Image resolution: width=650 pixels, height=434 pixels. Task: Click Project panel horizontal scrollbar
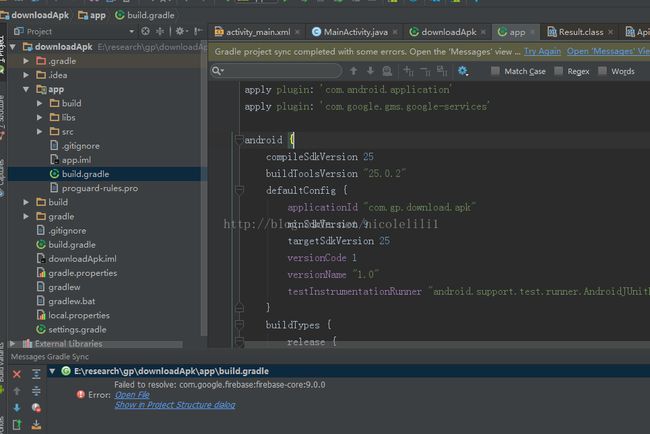point(95,344)
